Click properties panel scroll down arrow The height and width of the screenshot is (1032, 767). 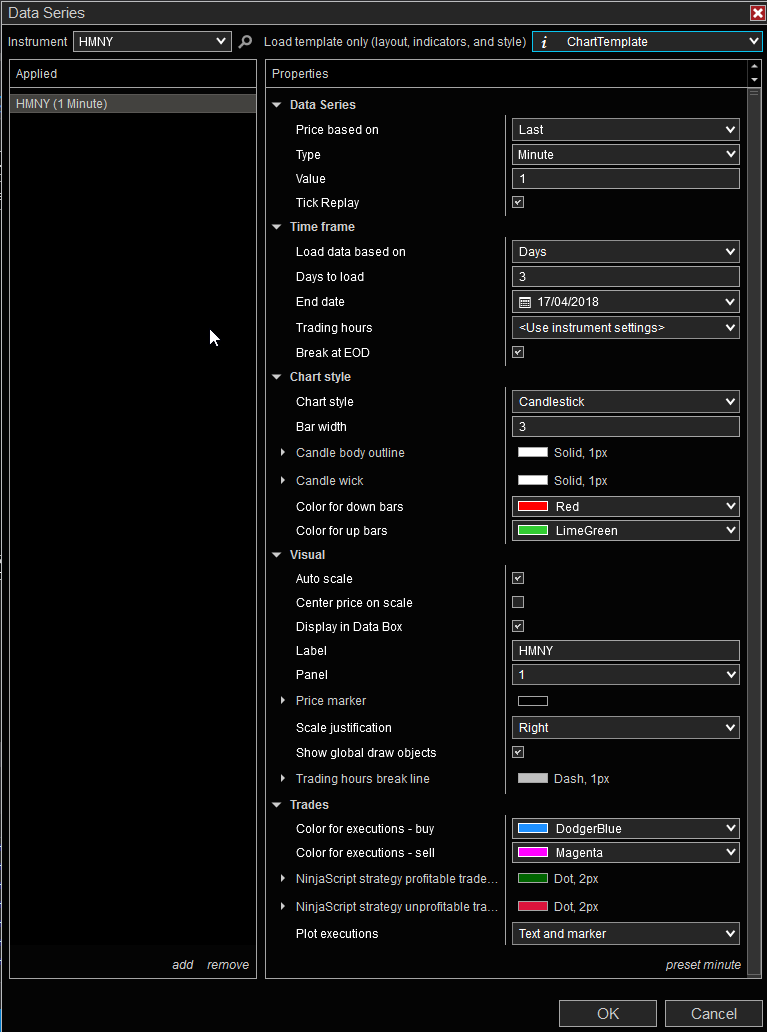click(754, 80)
